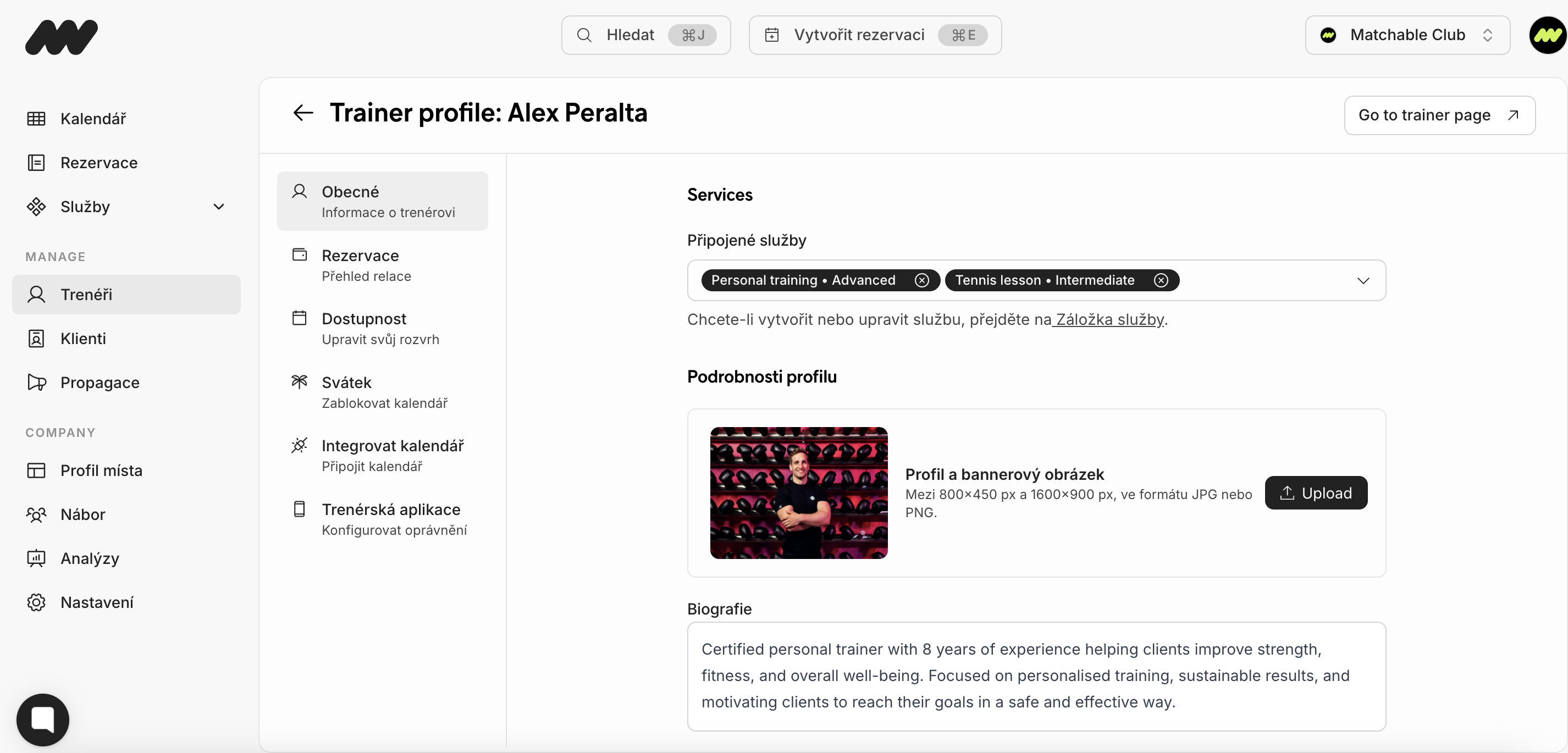This screenshot has height=753, width=1568.
Task: Select Klienti in the sidebar
Action: 83,339
